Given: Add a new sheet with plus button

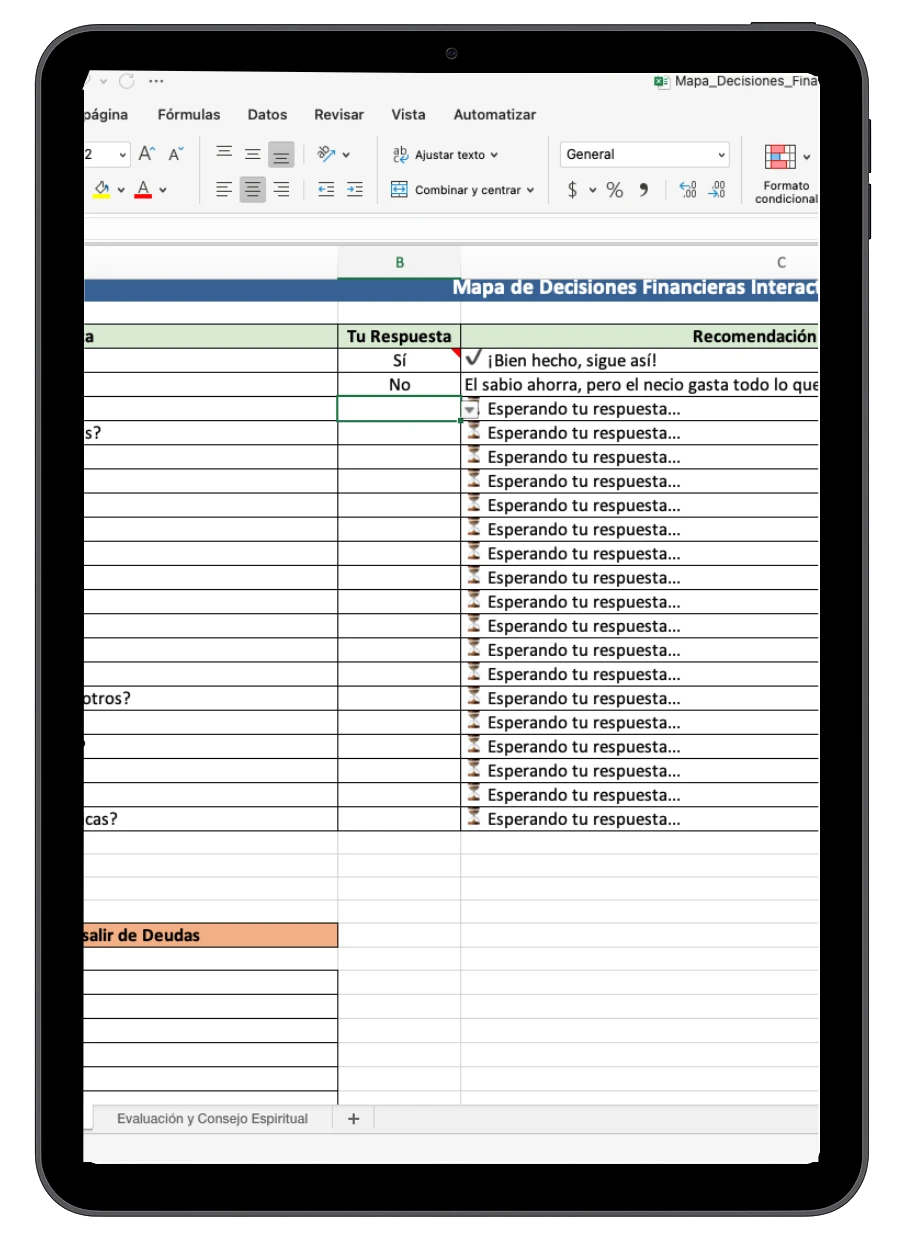Looking at the screenshot, I should click(x=353, y=1119).
